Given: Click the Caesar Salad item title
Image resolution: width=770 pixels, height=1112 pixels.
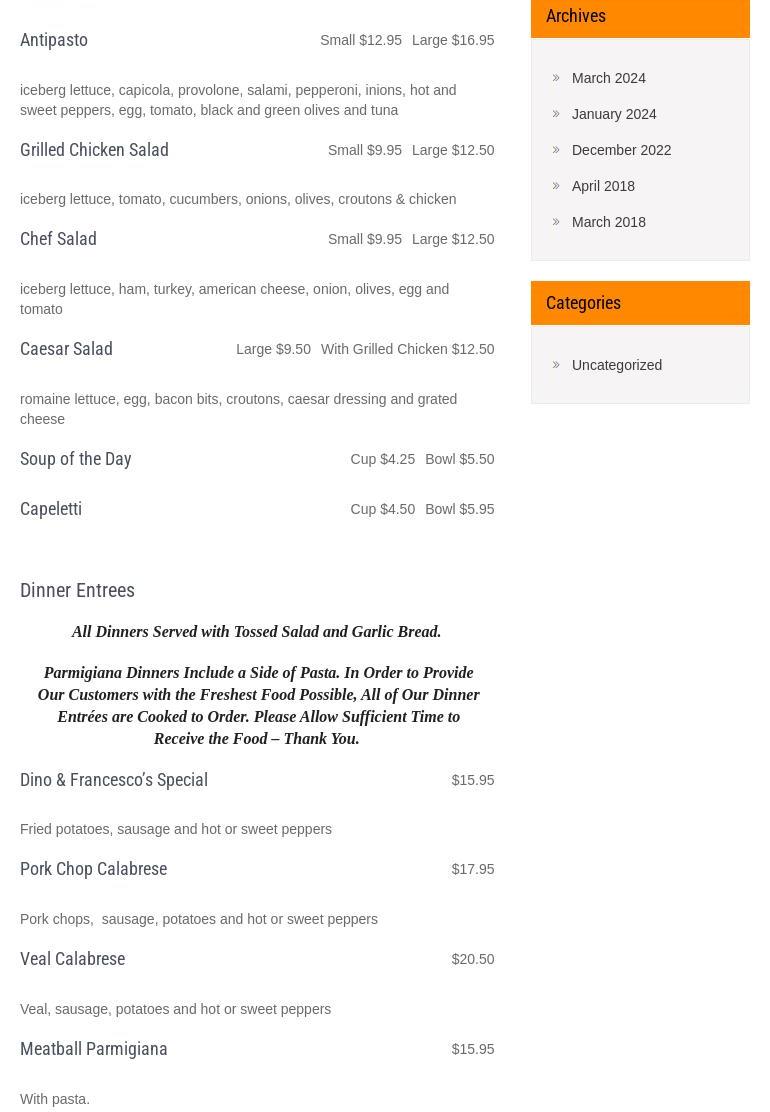Looking at the screenshot, I should pos(66,350).
